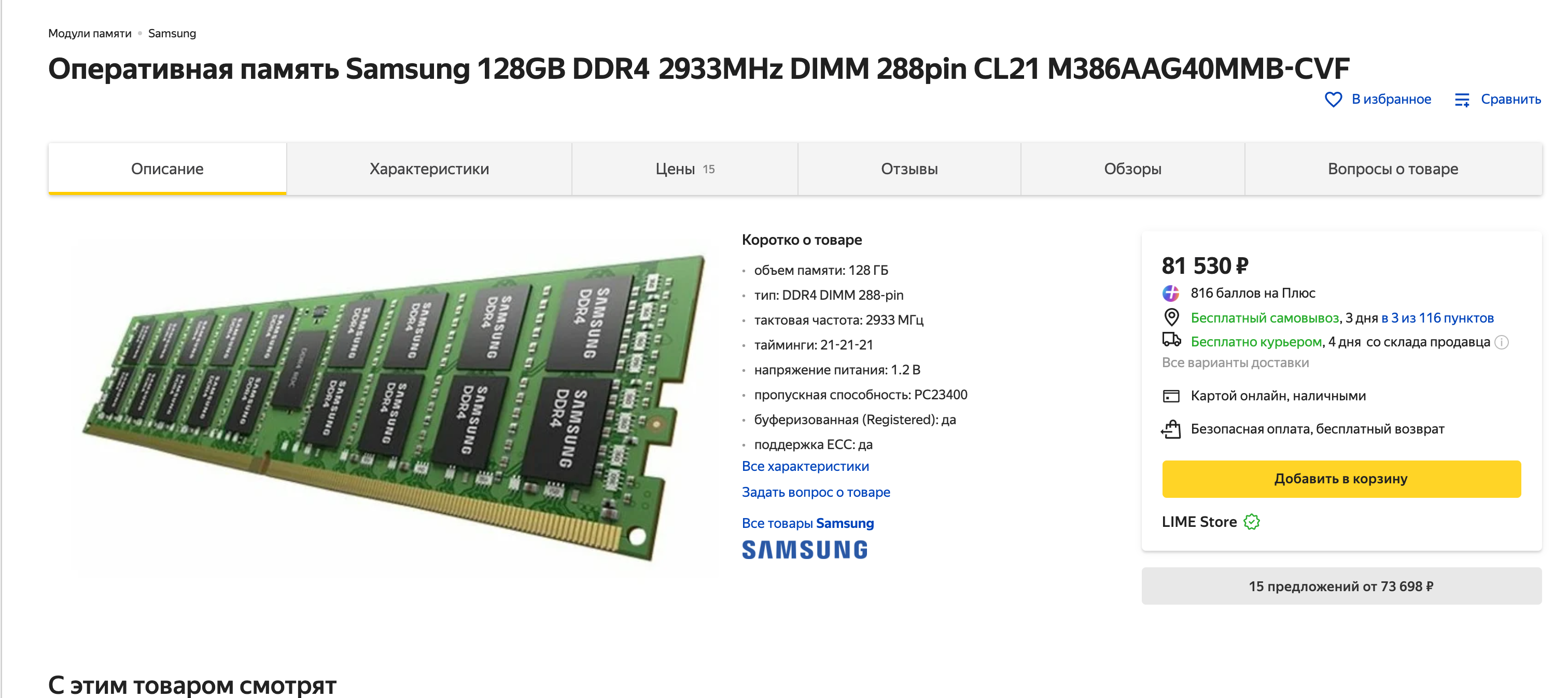Click the Plus points colorful icon

pos(1170,294)
